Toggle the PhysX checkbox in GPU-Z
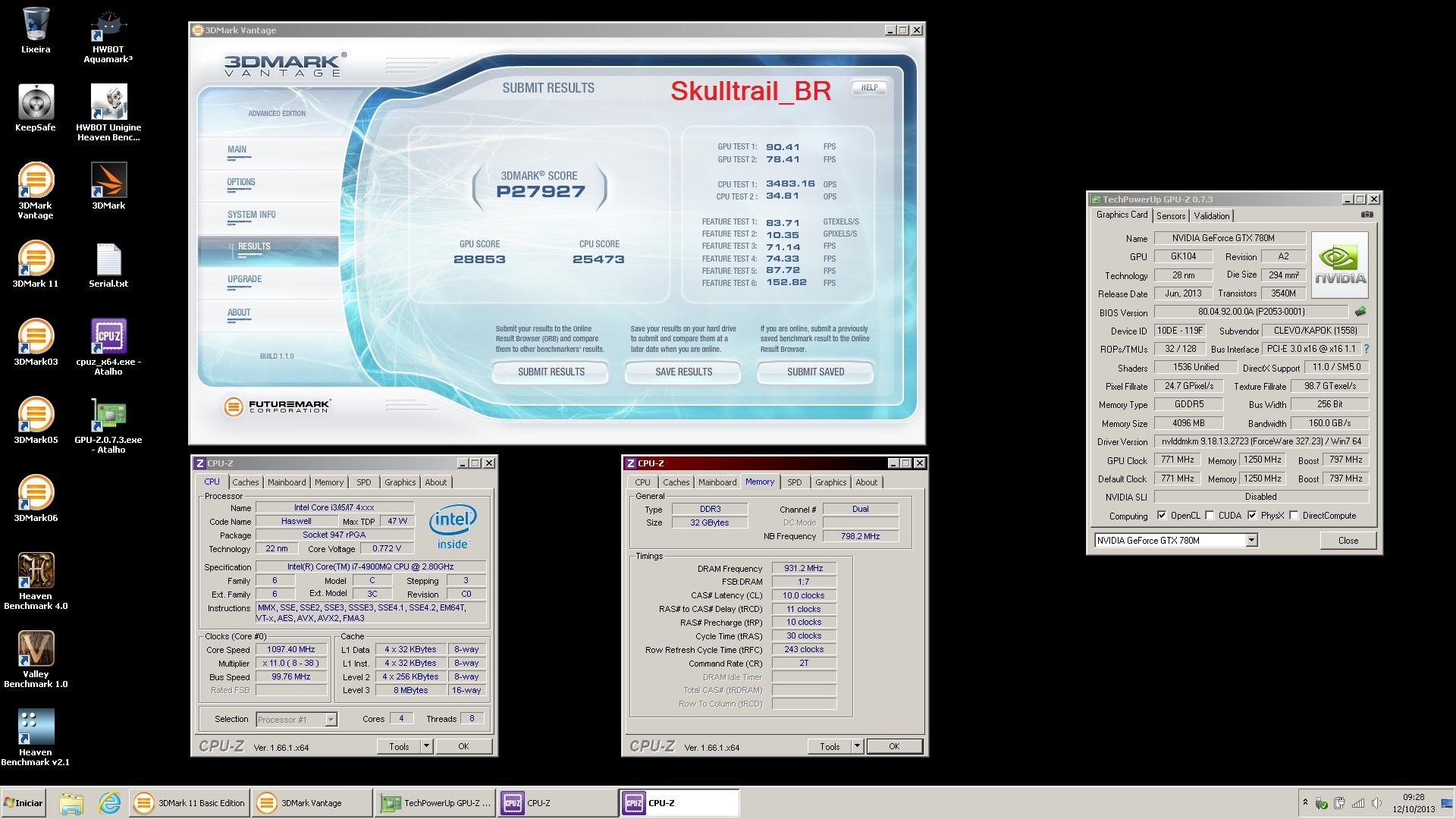 (x=1252, y=516)
